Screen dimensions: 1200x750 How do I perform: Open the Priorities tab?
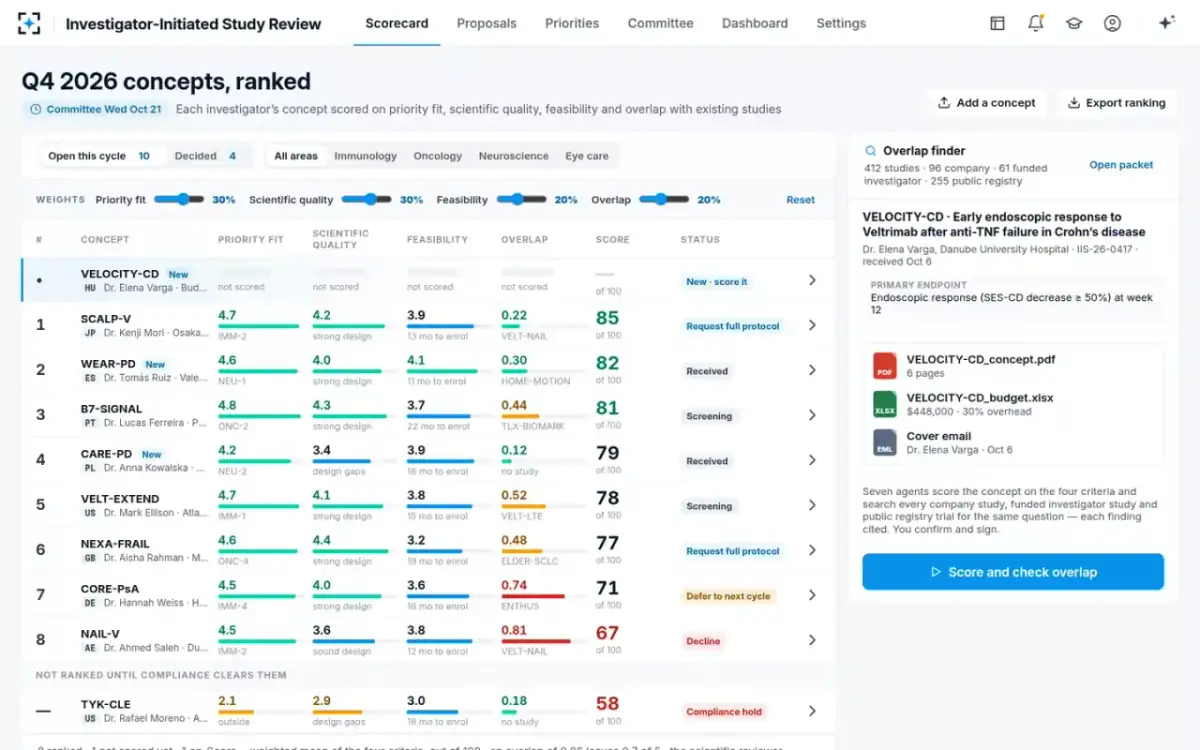click(x=572, y=23)
